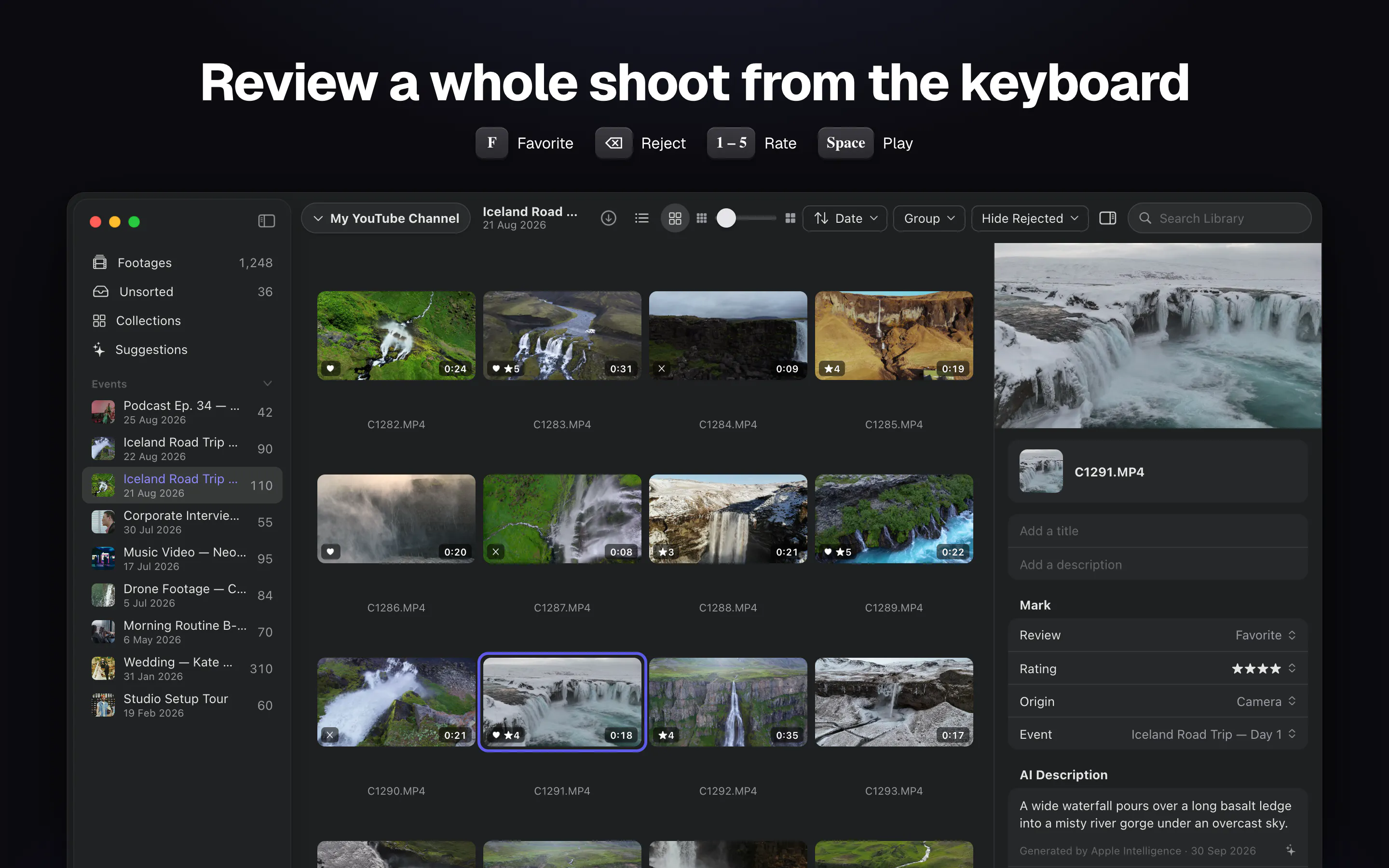
Task: Click the heart badge on C1286.MP4
Action: coord(330,552)
